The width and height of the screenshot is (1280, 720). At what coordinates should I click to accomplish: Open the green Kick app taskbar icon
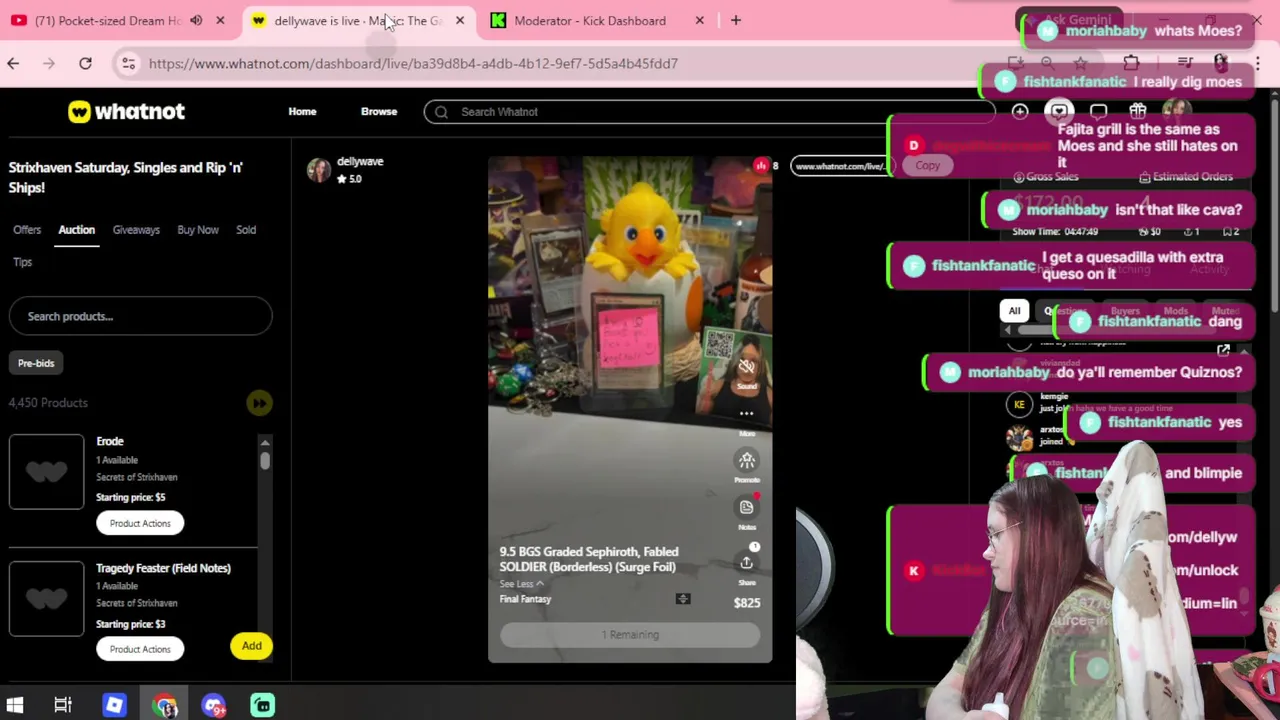coord(263,705)
